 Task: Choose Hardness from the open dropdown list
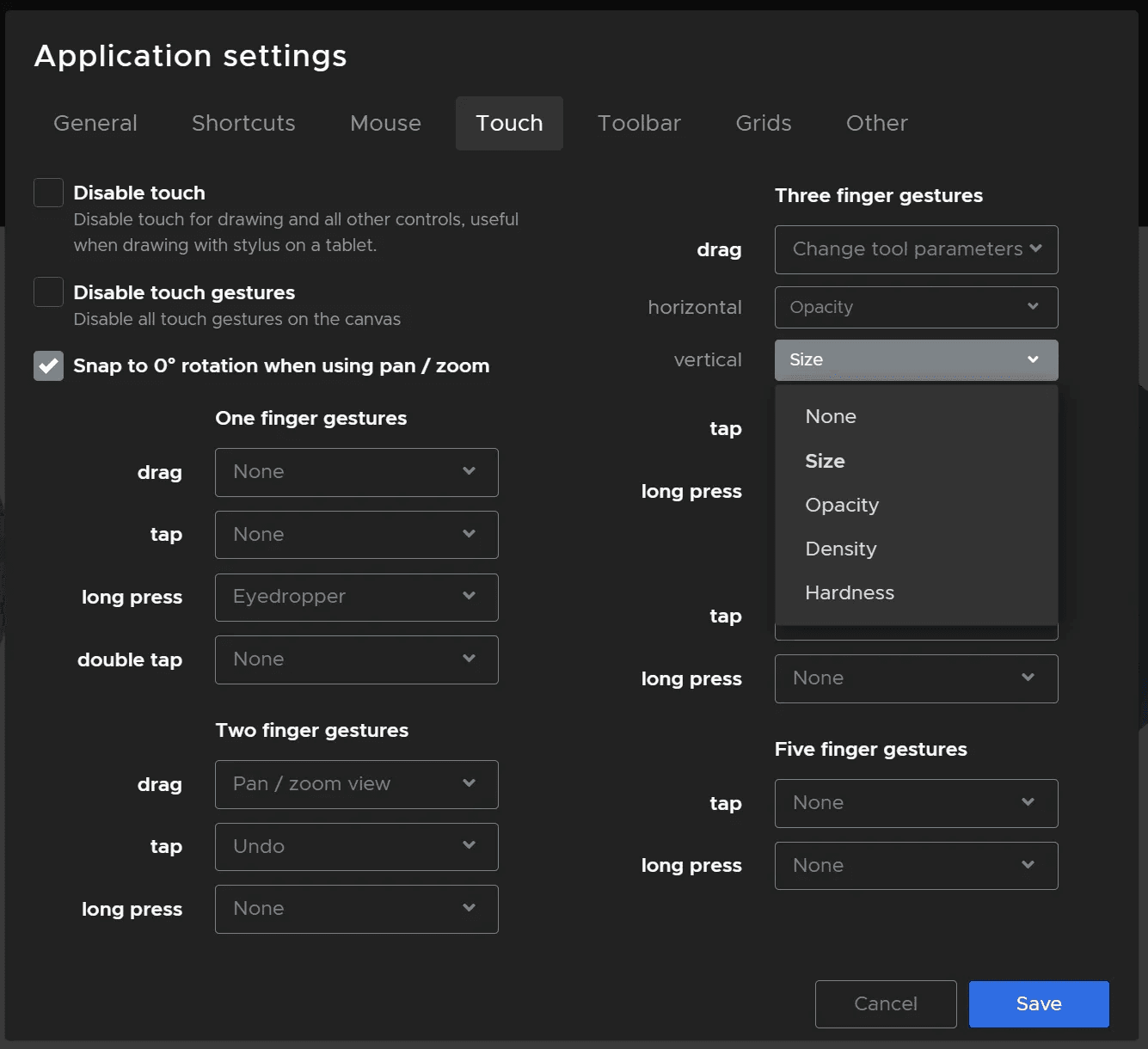tap(850, 592)
